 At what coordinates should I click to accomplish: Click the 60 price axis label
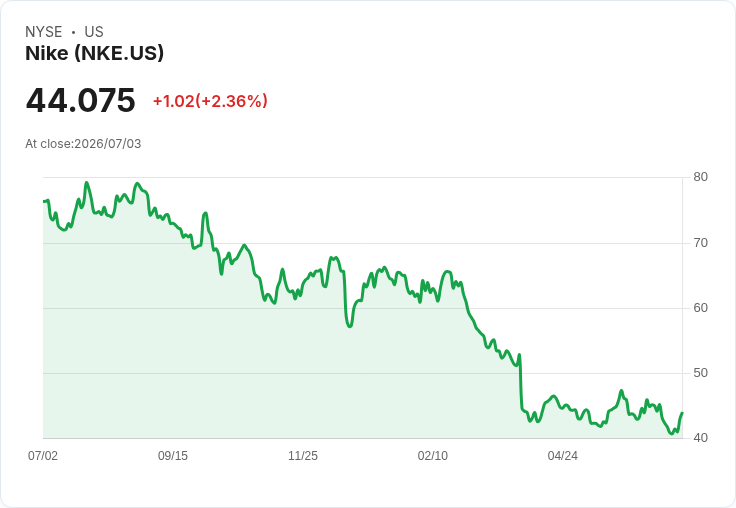pyautogui.click(x=700, y=308)
